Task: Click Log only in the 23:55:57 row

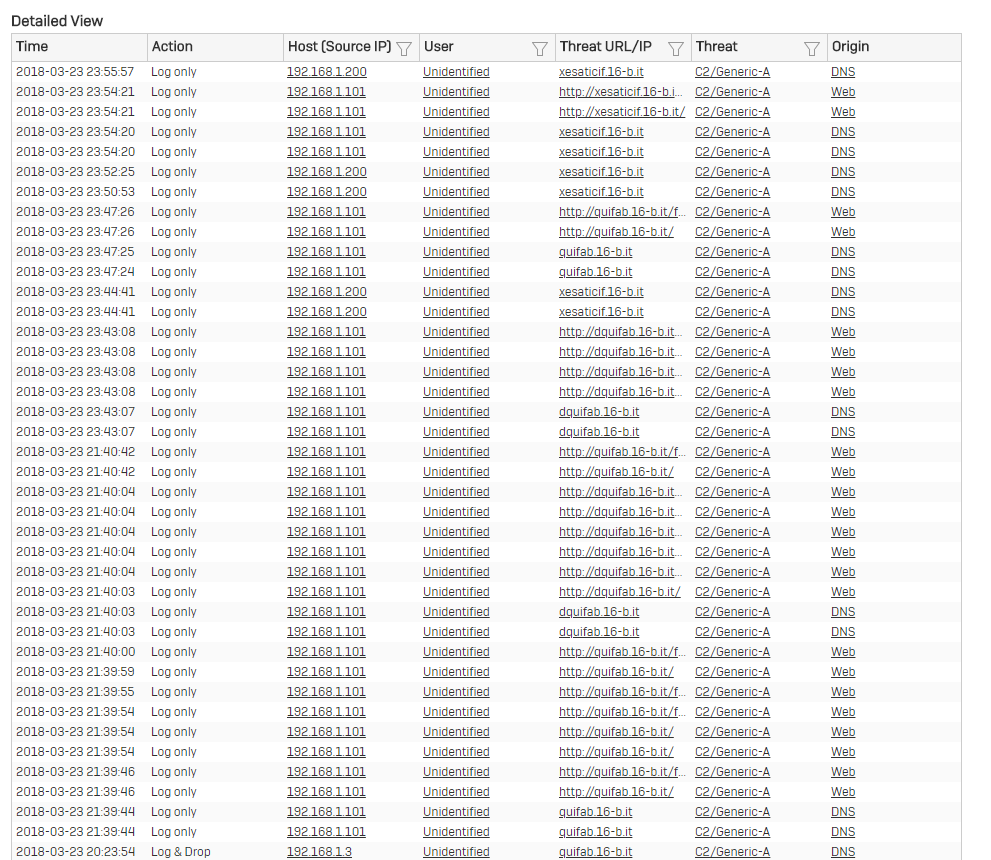Action: coord(174,72)
